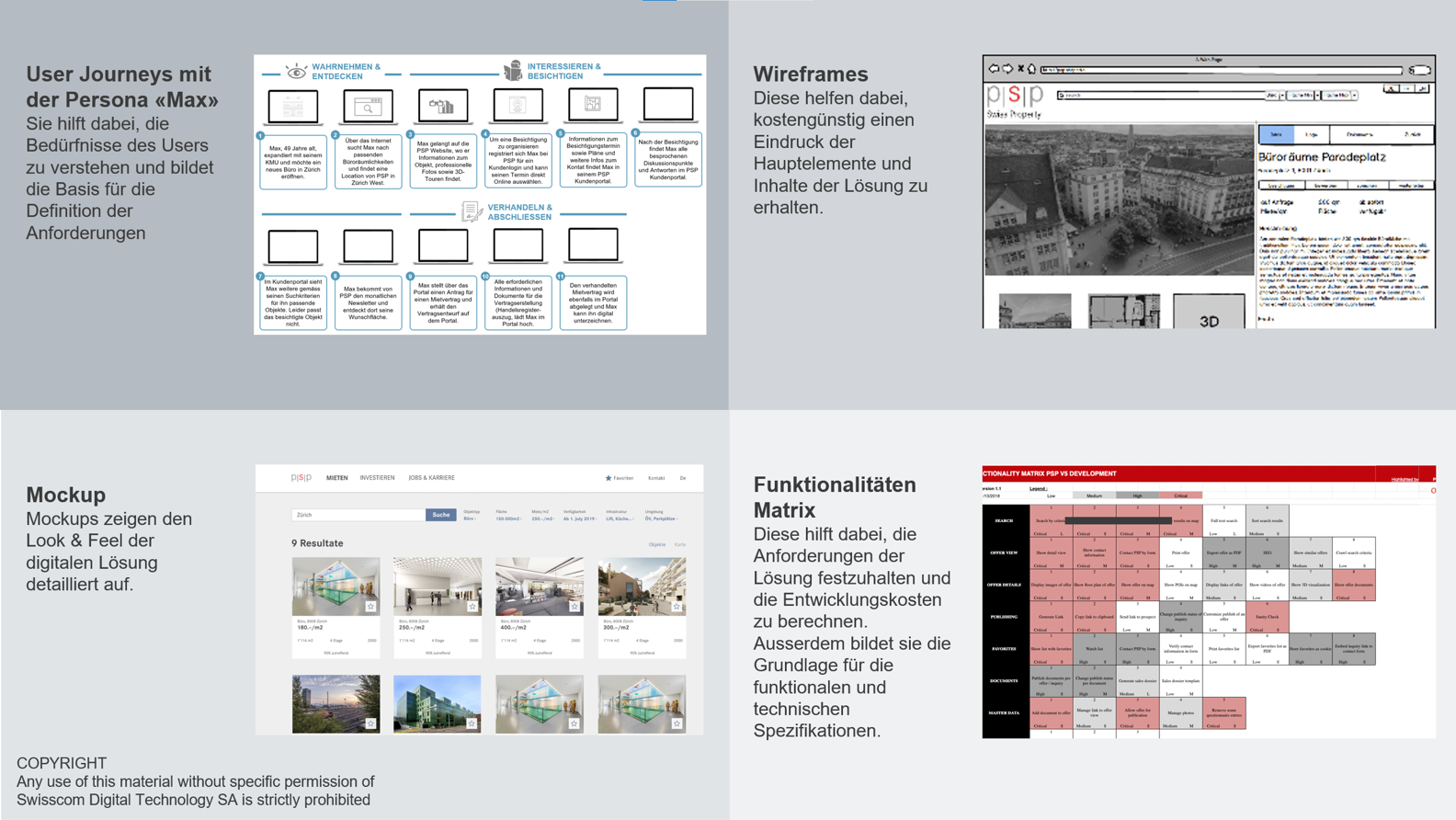Click the laptop with the faint building icon
Screen dimensions: 1456x820
pos(293,107)
